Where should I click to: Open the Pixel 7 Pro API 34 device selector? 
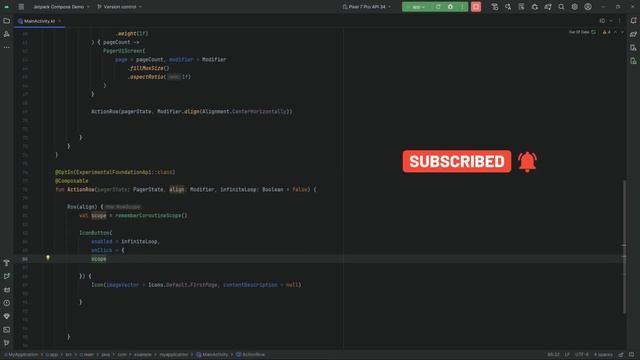click(x=367, y=7)
